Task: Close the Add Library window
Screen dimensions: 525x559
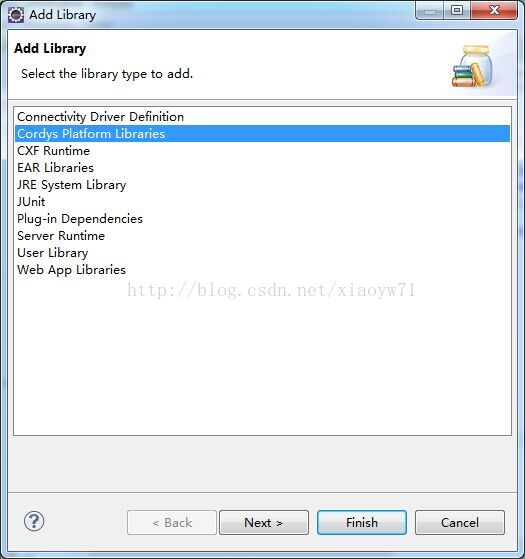Action: click(x=494, y=10)
